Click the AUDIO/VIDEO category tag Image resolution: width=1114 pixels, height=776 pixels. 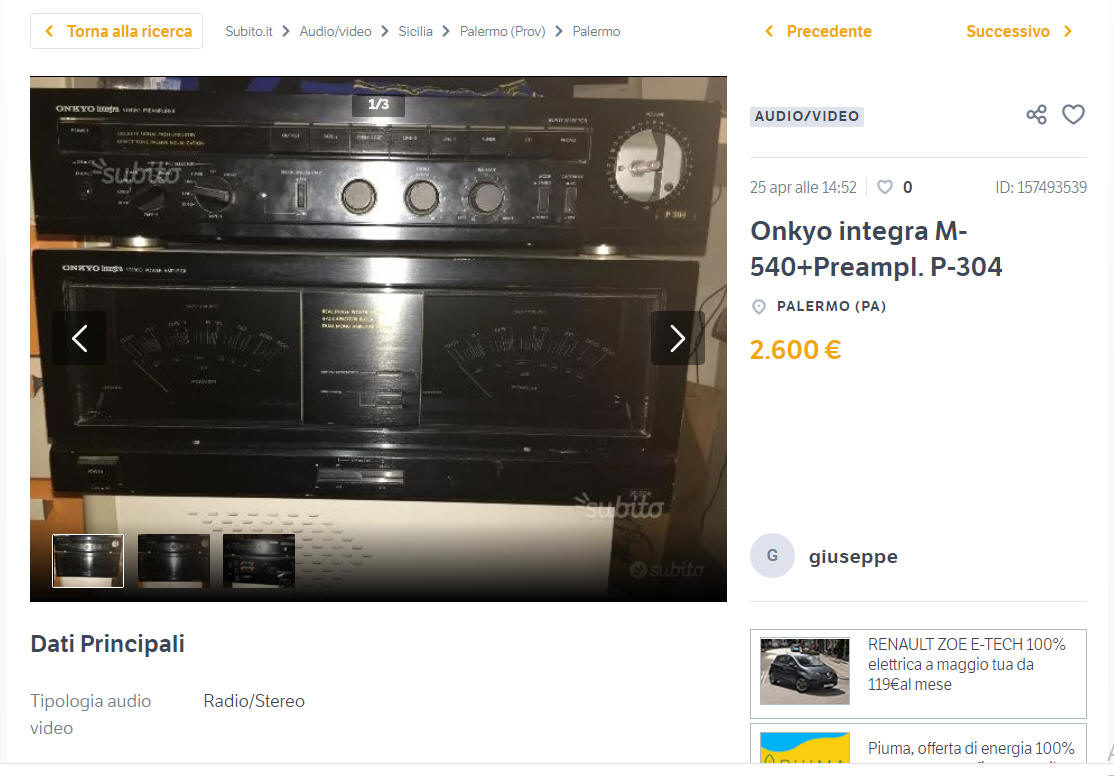coord(807,117)
